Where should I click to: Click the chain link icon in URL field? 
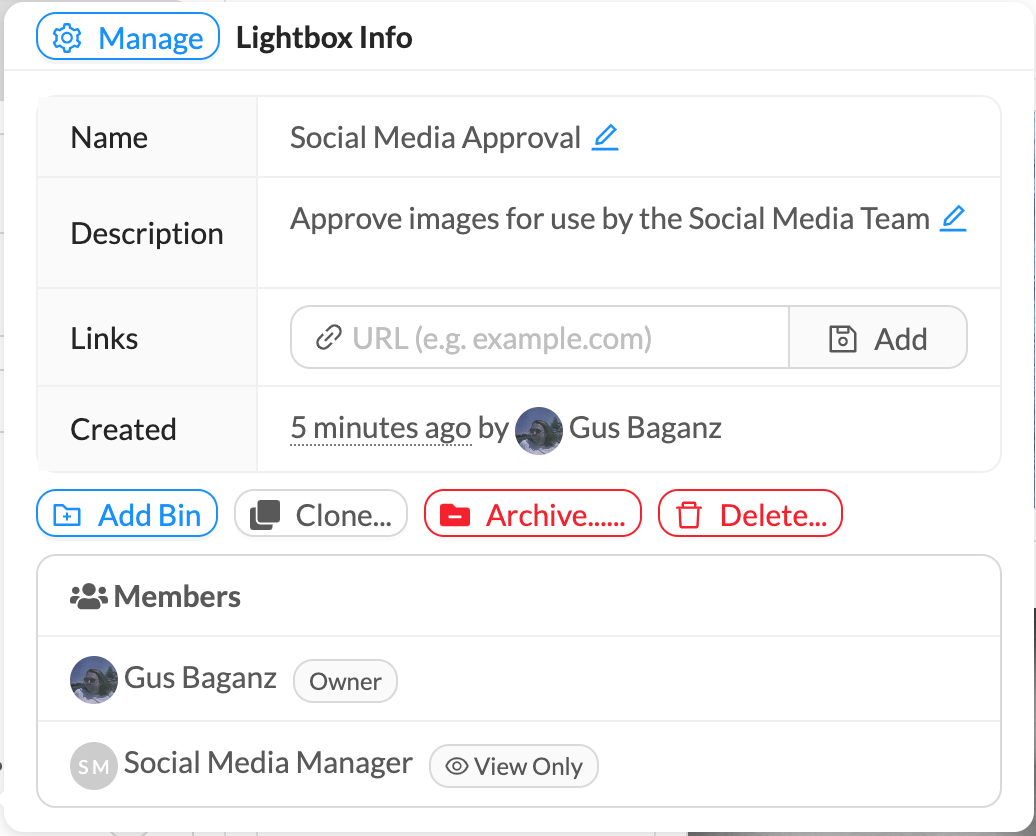pos(327,338)
